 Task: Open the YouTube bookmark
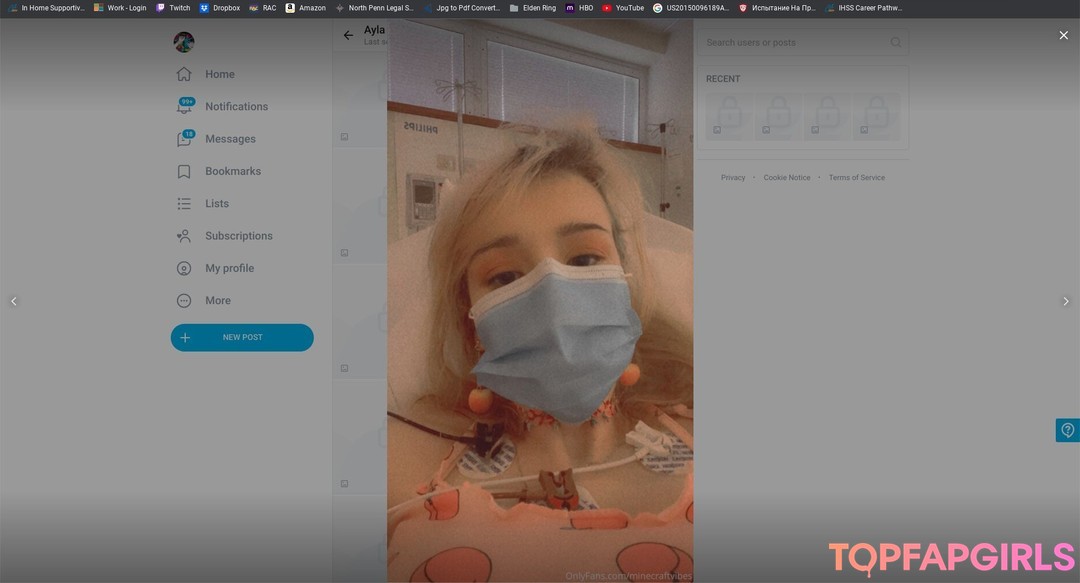pos(623,8)
